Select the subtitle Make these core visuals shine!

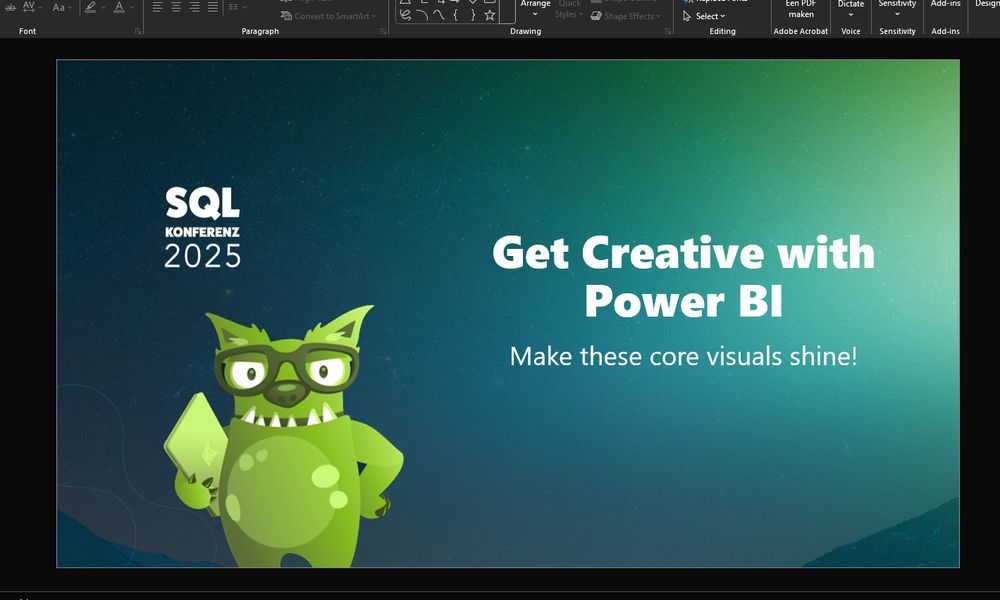pos(683,356)
